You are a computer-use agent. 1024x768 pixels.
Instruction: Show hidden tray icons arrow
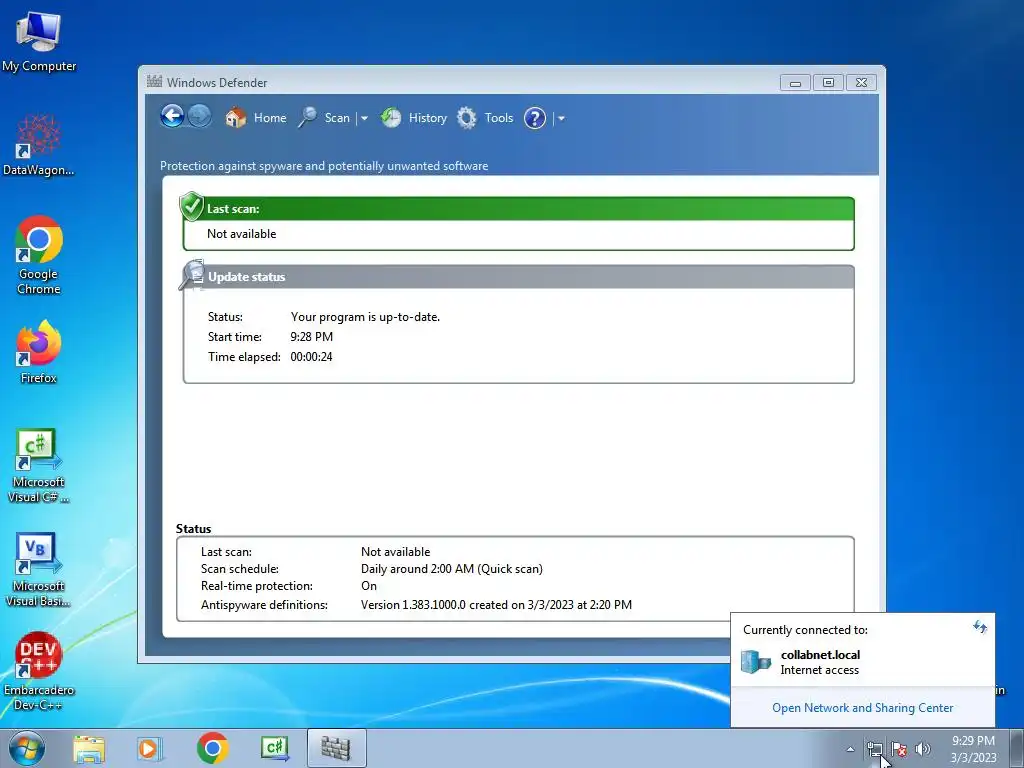coord(850,749)
